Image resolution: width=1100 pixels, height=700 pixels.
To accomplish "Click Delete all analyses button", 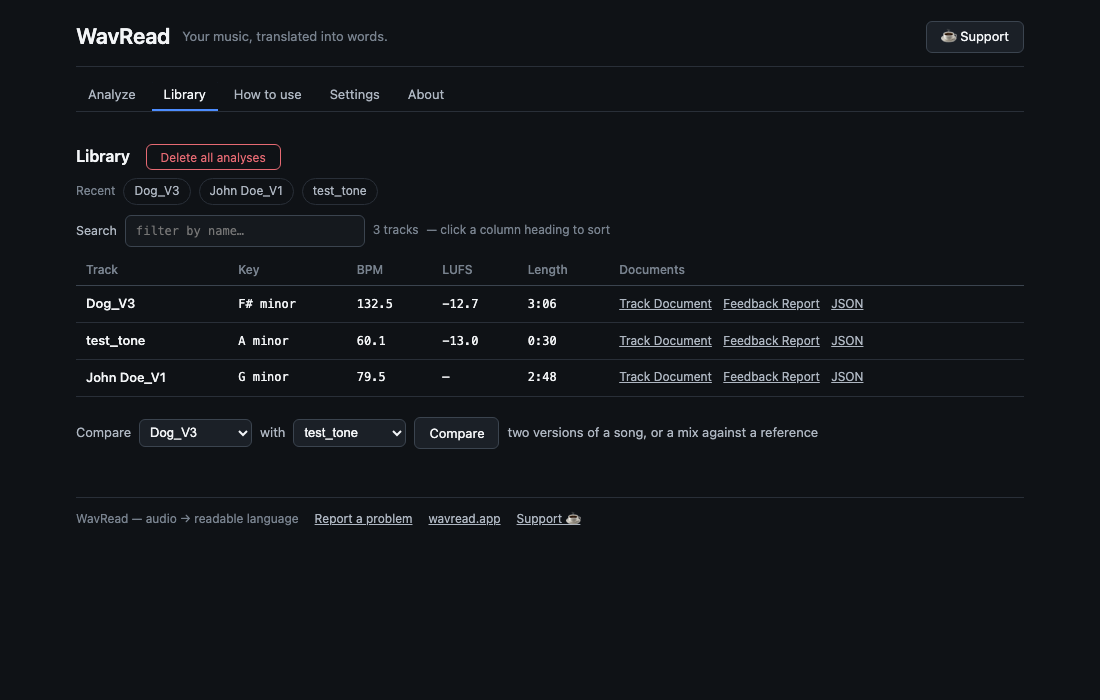I will coord(213,157).
